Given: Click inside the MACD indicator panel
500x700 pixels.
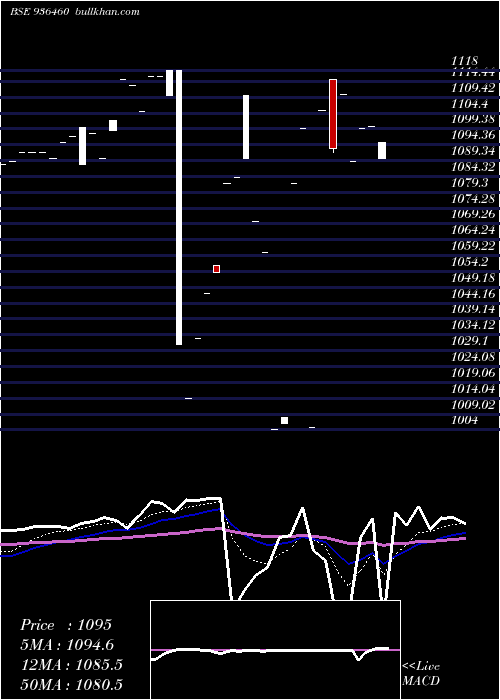Looking at the screenshot, I should (x=275, y=650).
